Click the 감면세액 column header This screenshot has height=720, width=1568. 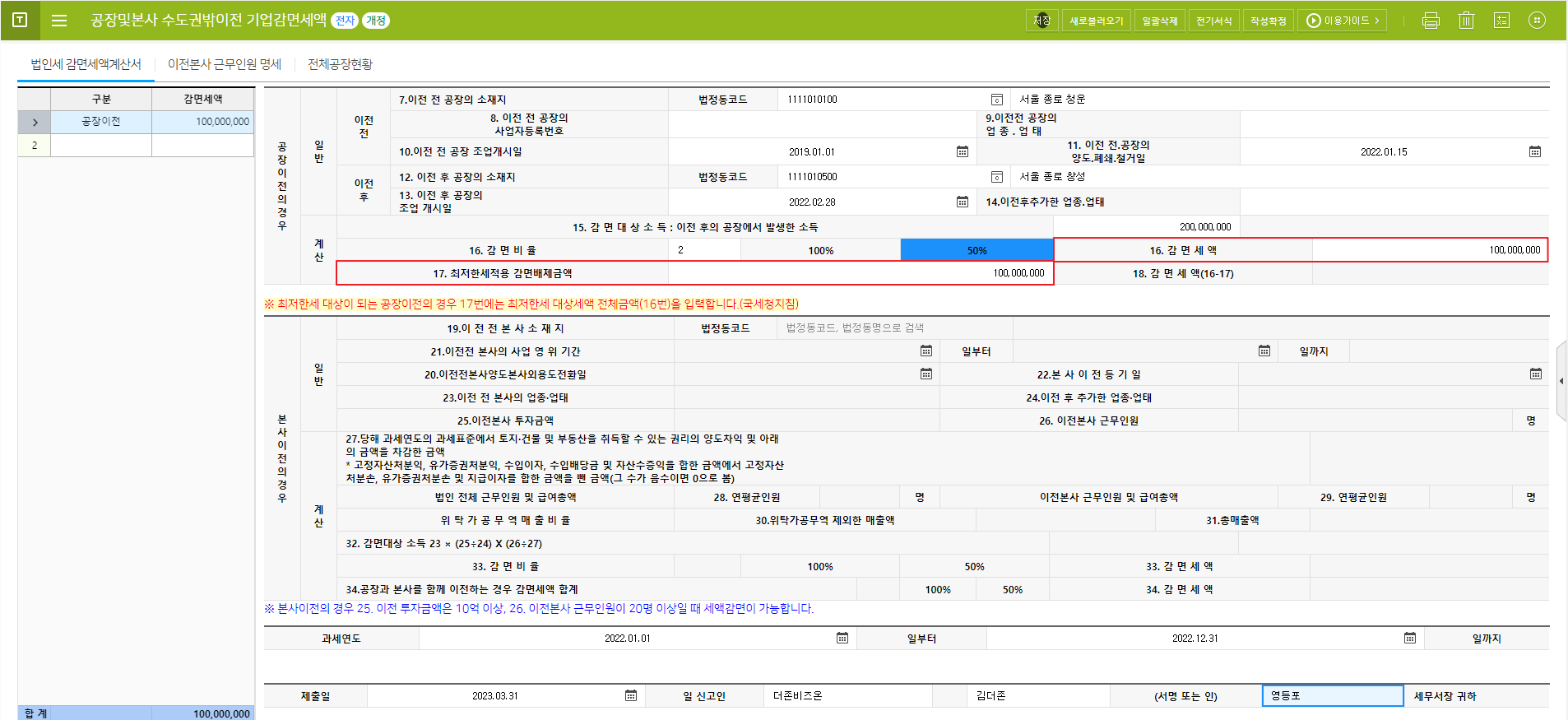pyautogui.click(x=203, y=99)
